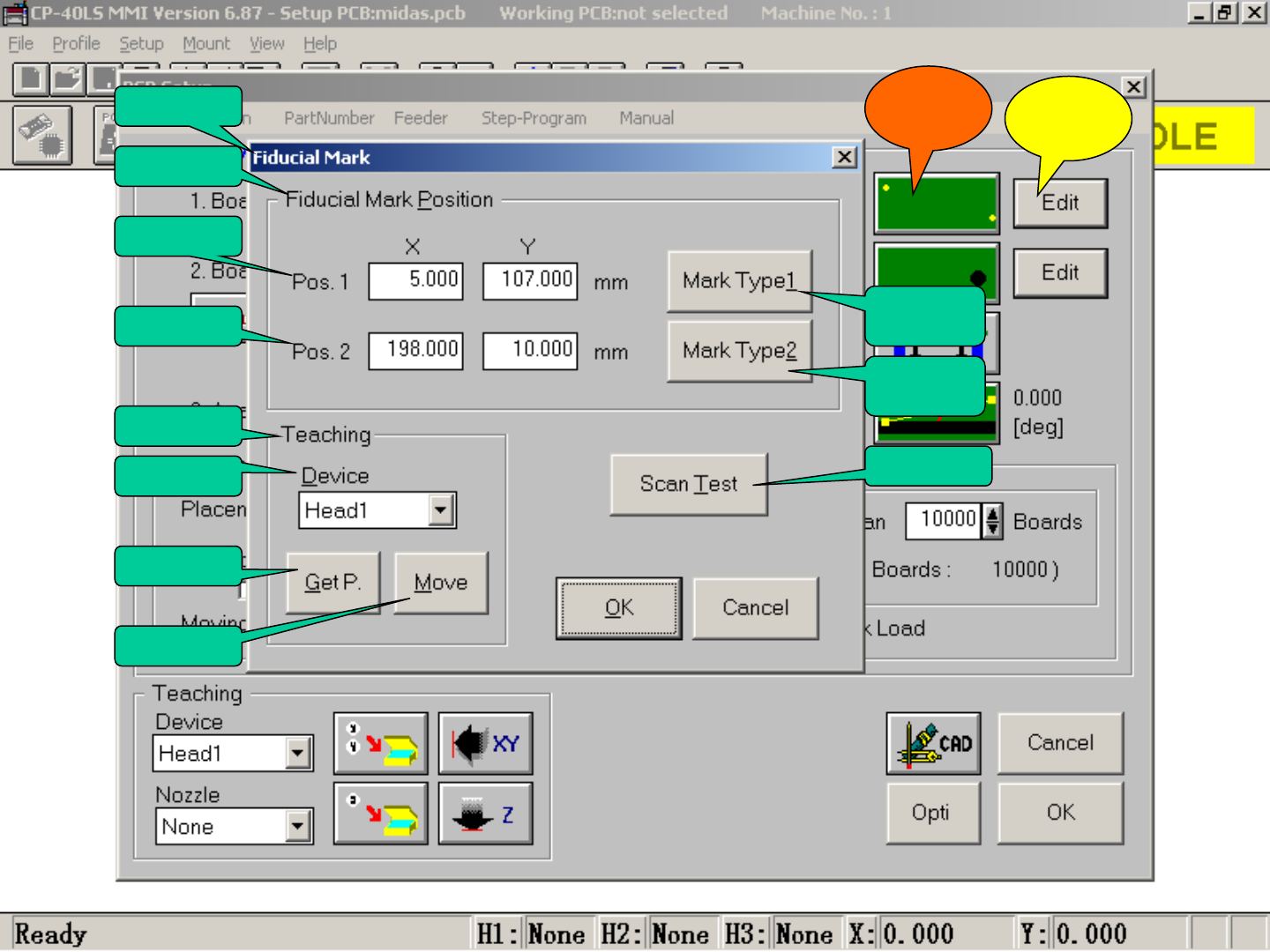Image resolution: width=1270 pixels, height=952 pixels.
Task: Click the Pos. 1 X coordinate field
Action: [x=416, y=281]
